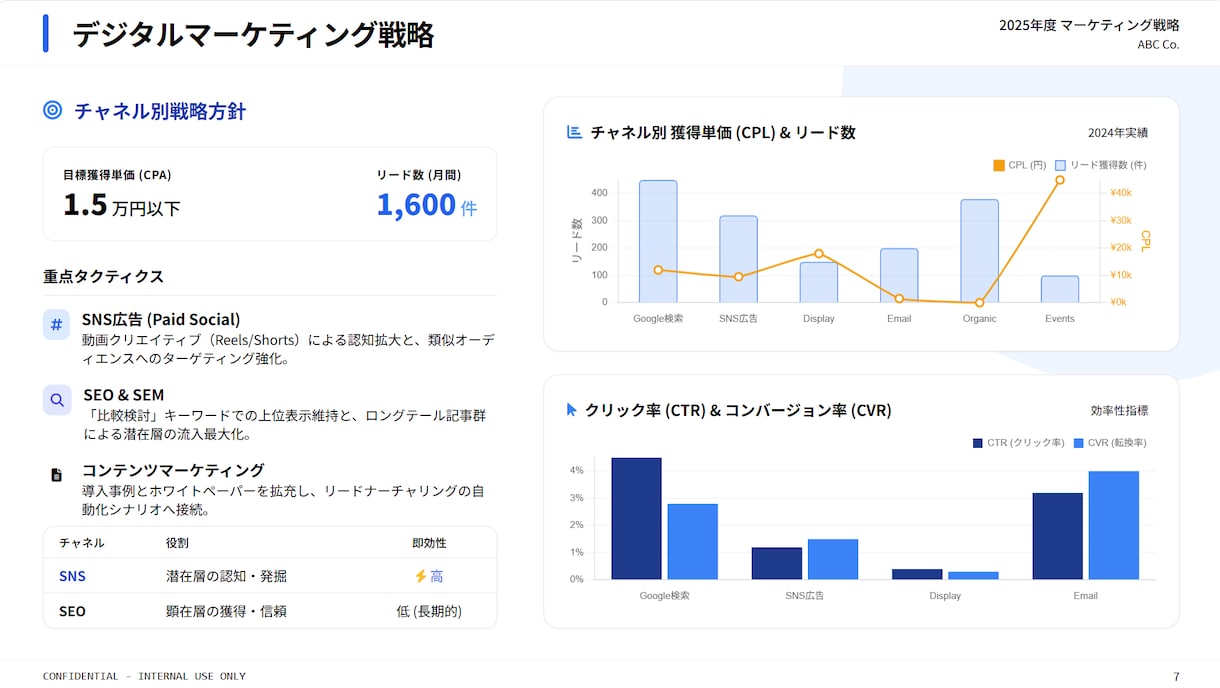The height and width of the screenshot is (688, 1220).
Task: Click the 低 (長期的) cell
Action: pyautogui.click(x=429, y=611)
